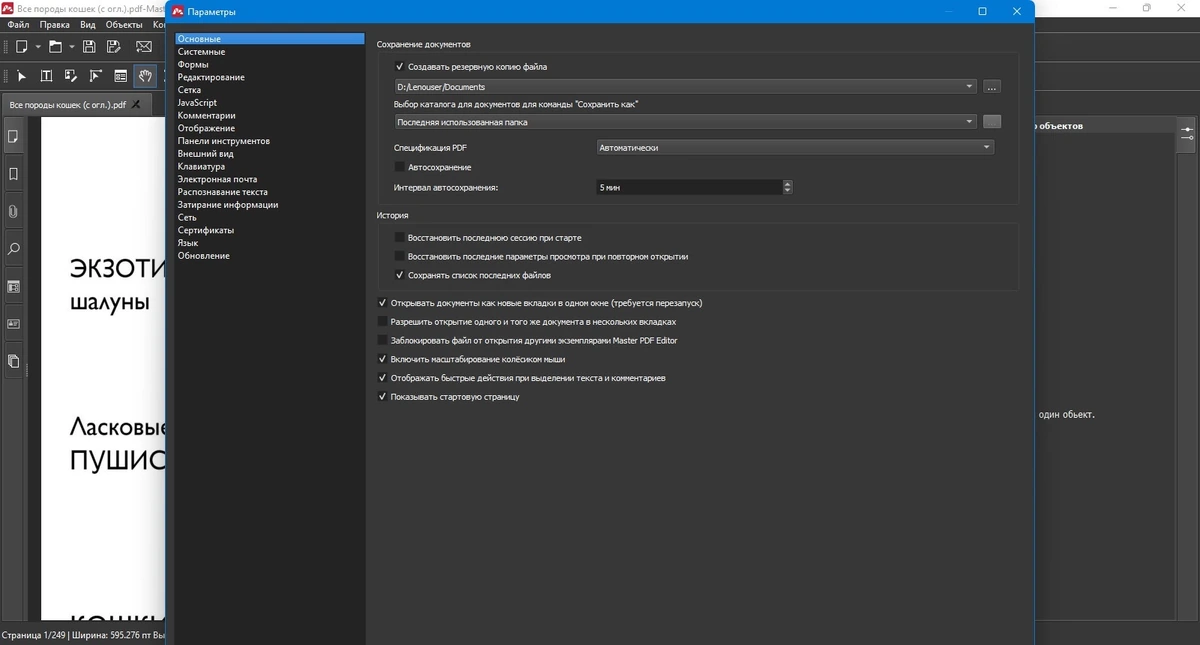Open the Bookmarks panel in sidebar

(x=13, y=174)
